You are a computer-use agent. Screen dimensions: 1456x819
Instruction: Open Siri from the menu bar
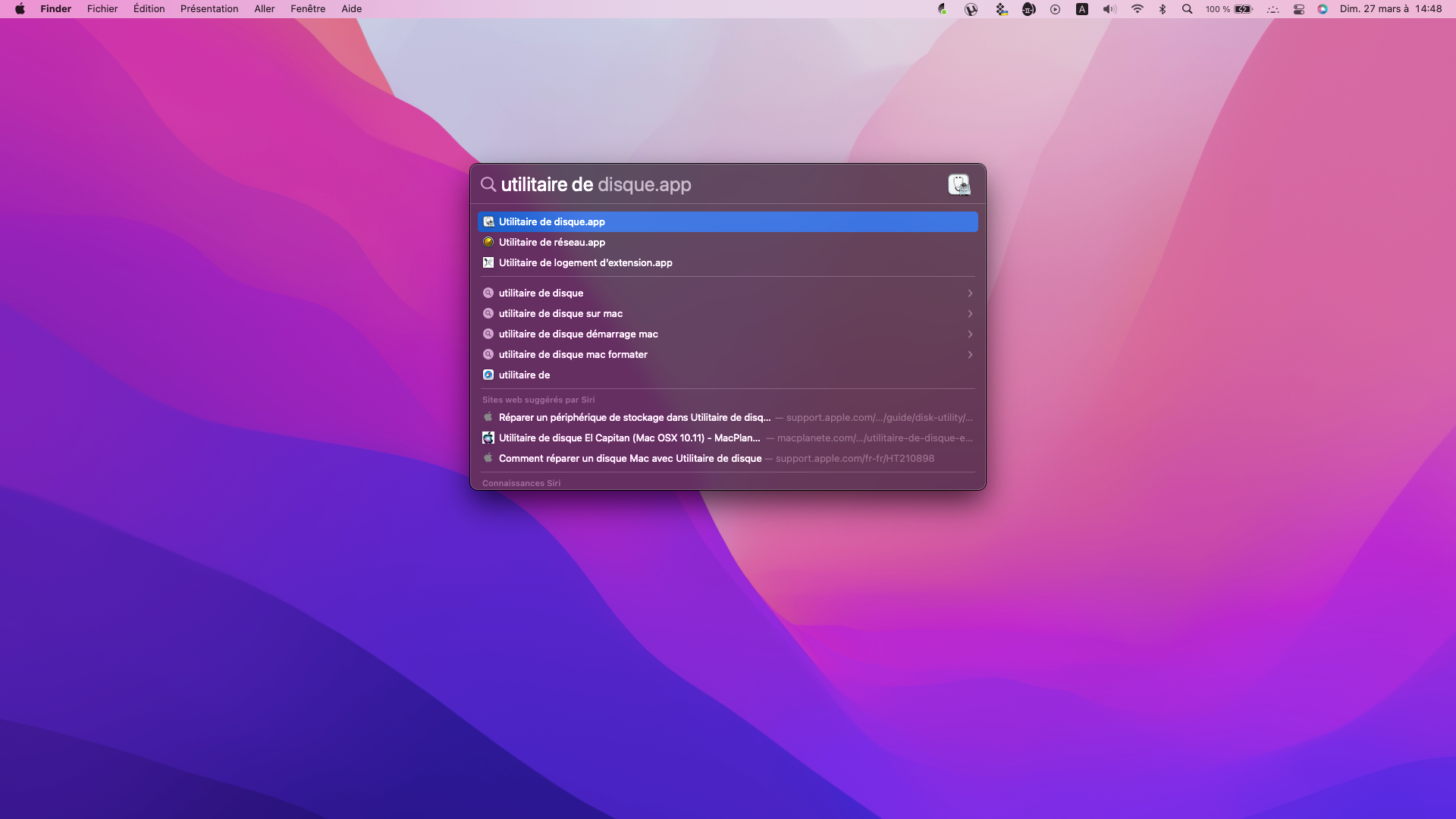click(1323, 8)
